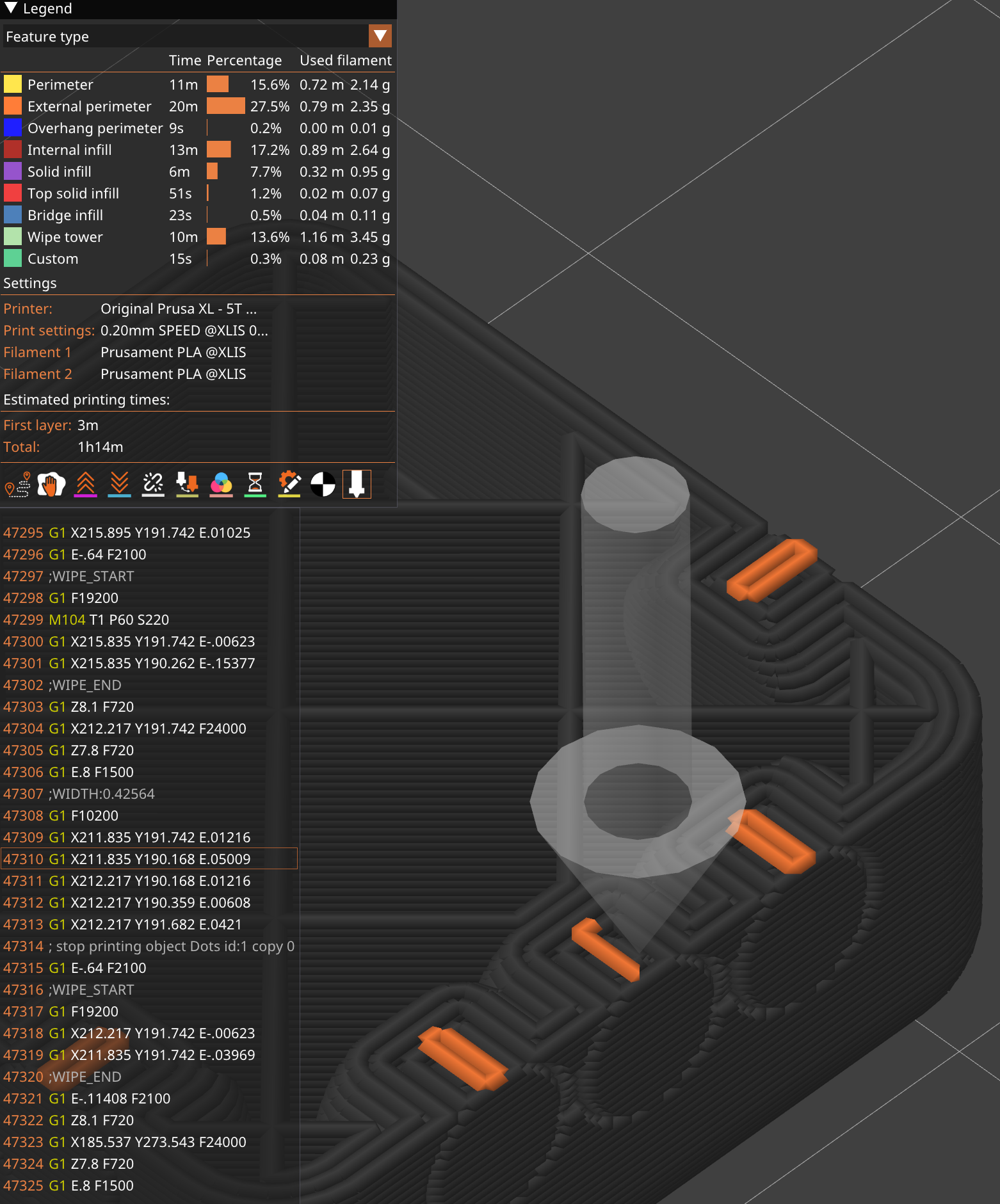
Task: Toggle Pause prints hourglass icon
Action: (255, 485)
